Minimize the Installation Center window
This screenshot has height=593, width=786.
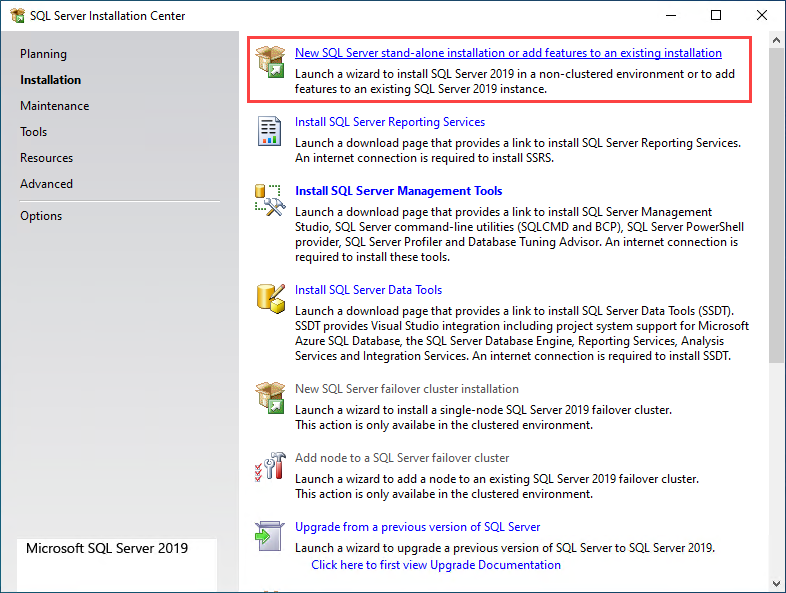[x=671, y=16]
